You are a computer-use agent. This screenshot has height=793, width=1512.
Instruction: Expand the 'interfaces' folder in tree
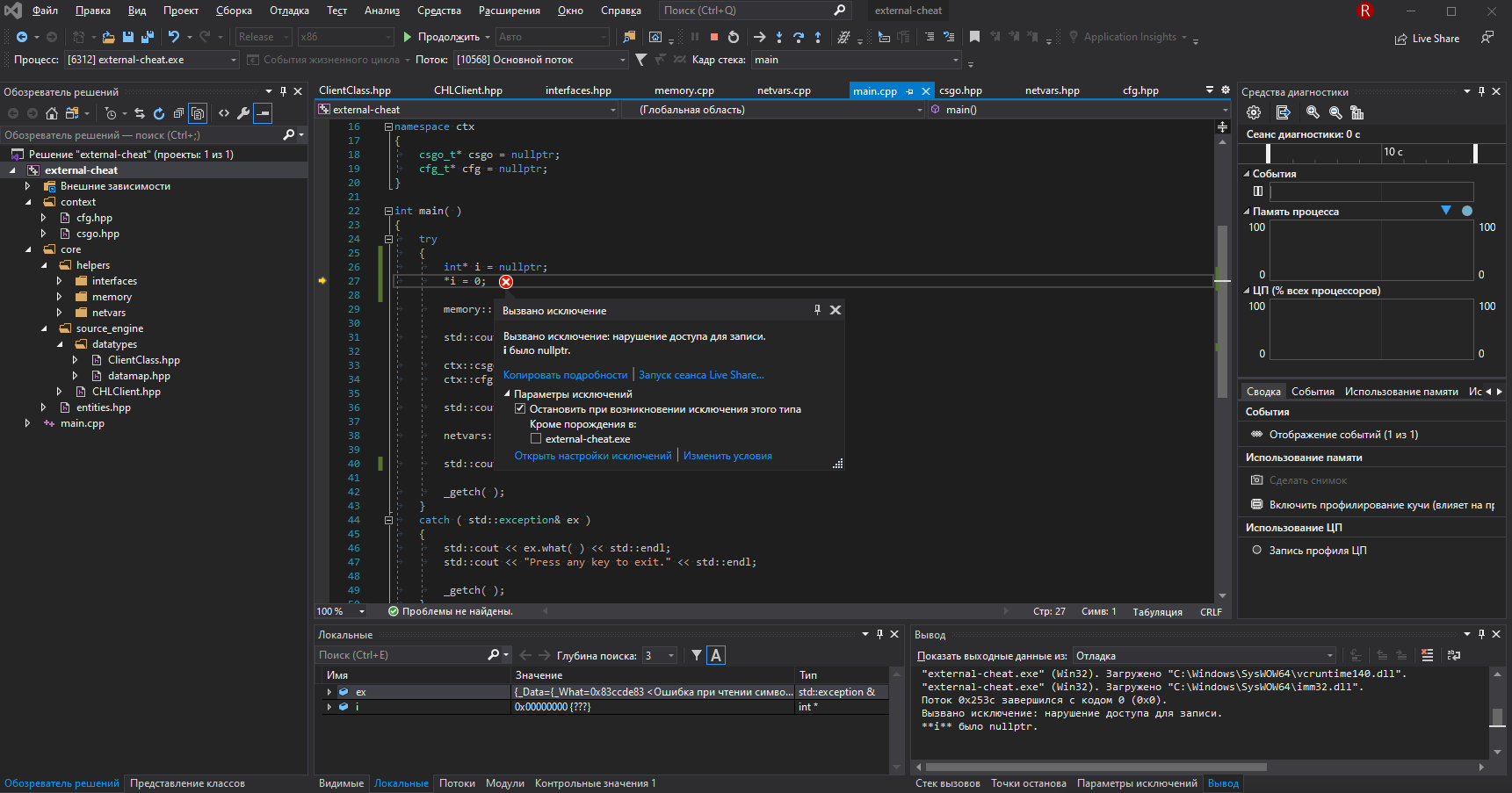(x=59, y=281)
